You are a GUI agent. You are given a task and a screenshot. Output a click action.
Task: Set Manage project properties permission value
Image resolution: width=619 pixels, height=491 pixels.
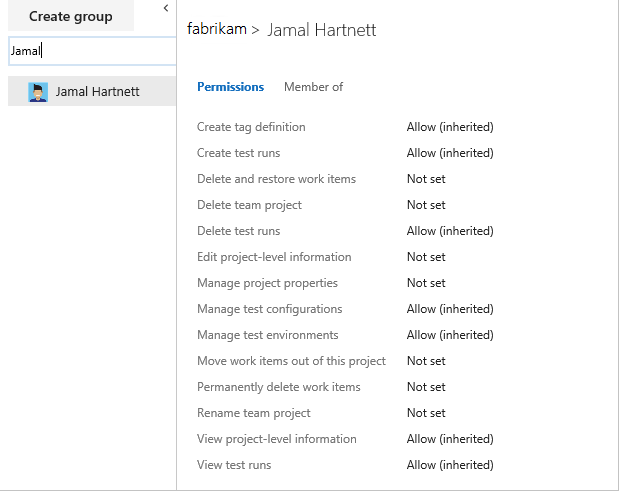pyautogui.click(x=426, y=283)
